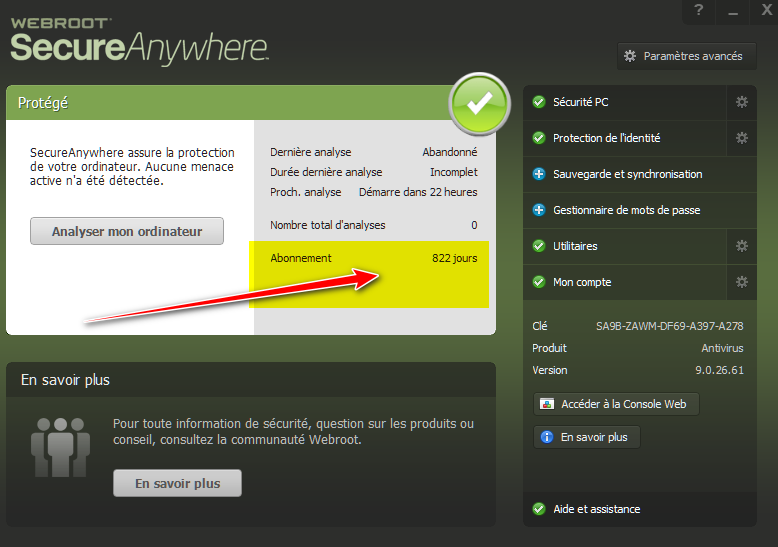Viewport: 778px width, 547px height.
Task: Open Paramètres avancés settings
Action: pyautogui.click(x=687, y=56)
